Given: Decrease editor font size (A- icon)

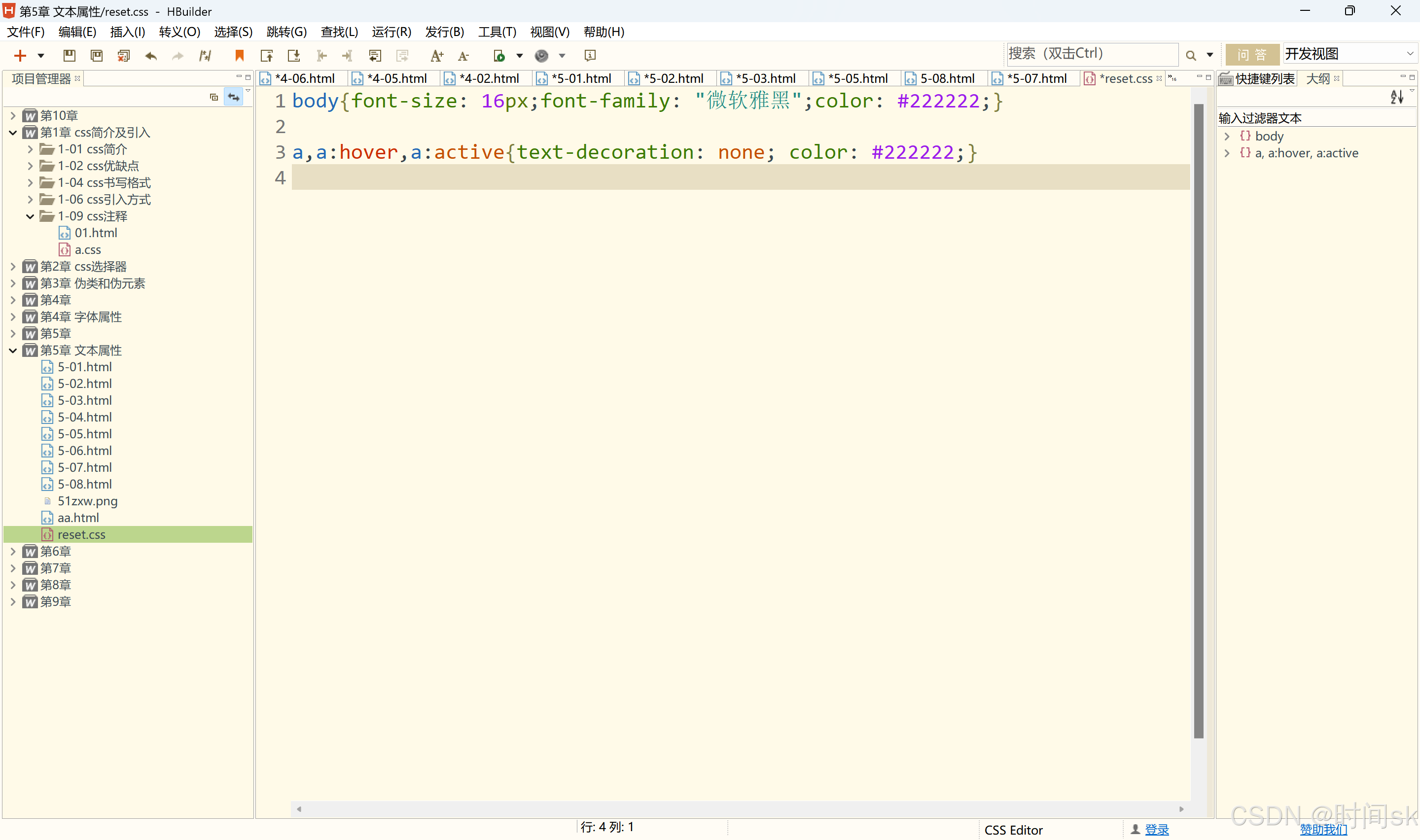Looking at the screenshot, I should (x=463, y=56).
